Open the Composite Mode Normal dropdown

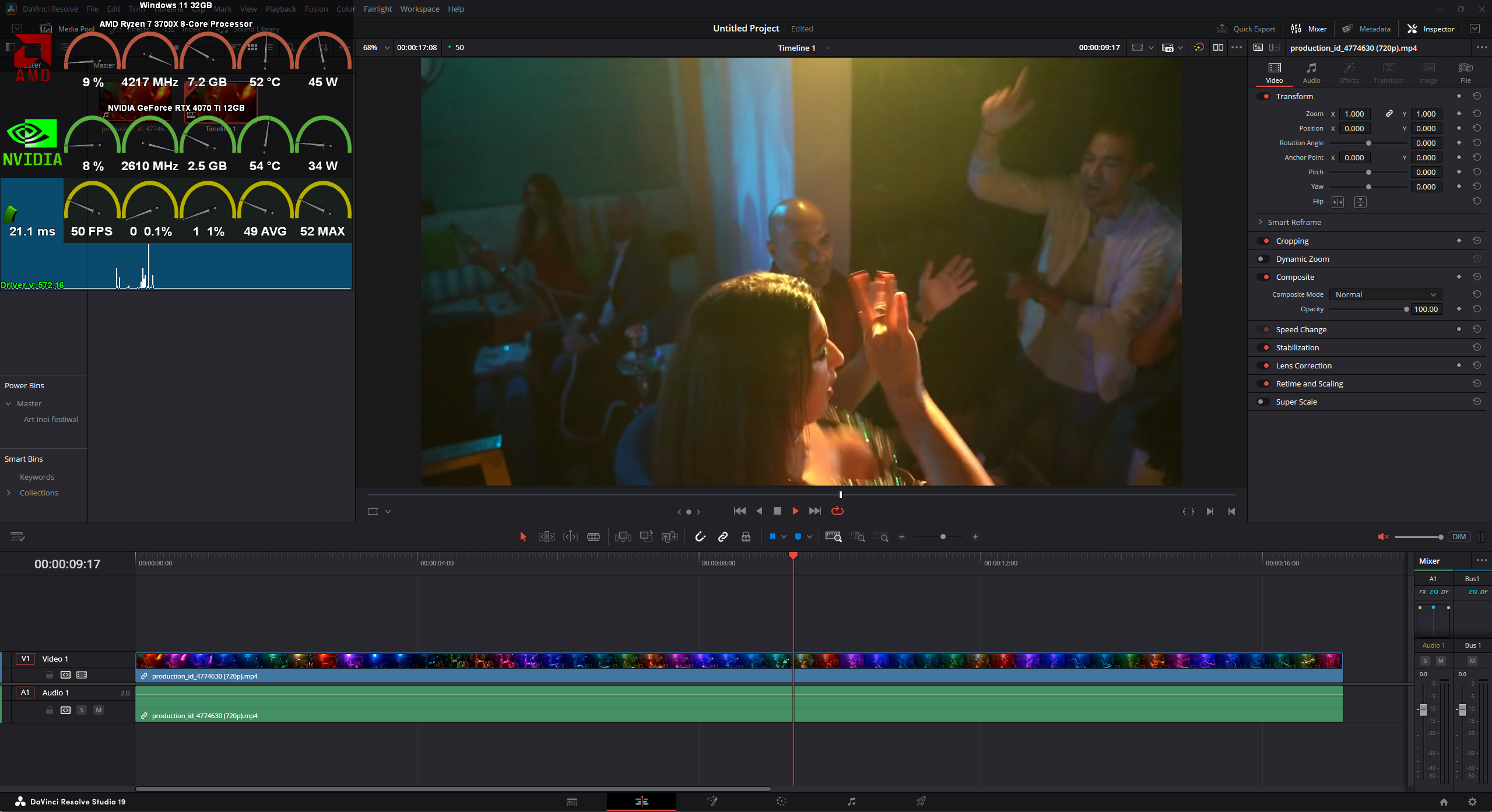pyautogui.click(x=1385, y=295)
